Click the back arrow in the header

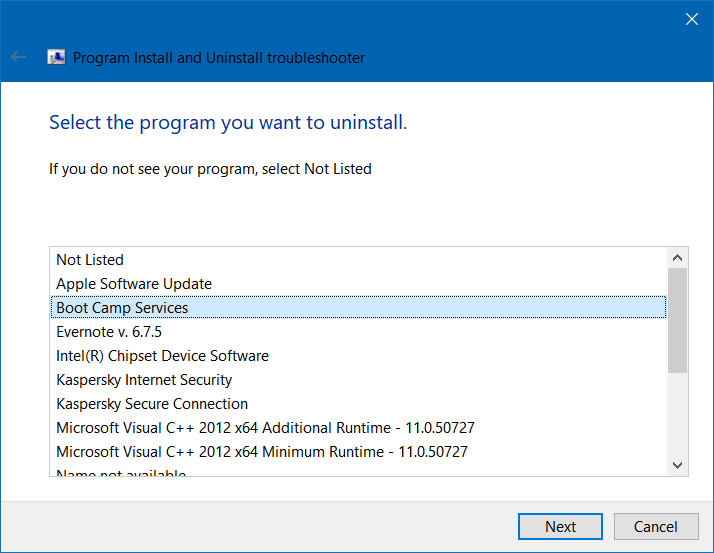click(x=18, y=58)
